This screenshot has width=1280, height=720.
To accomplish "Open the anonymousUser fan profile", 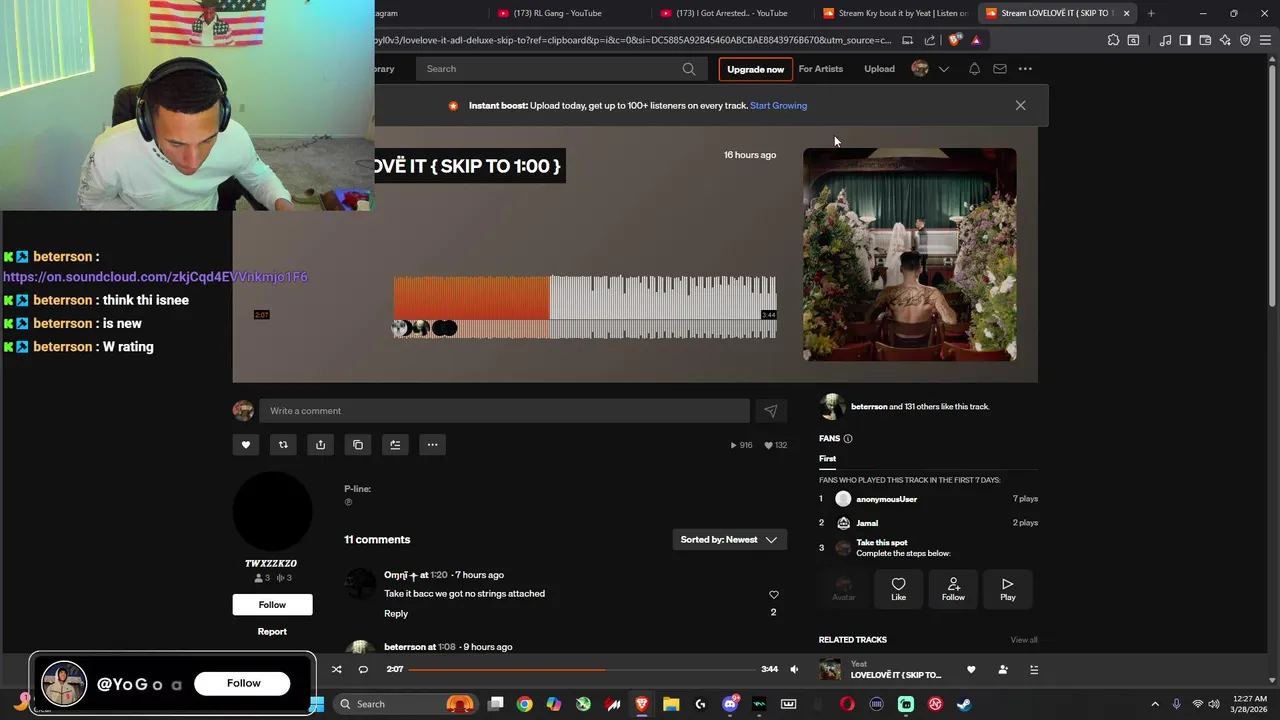I will (886, 499).
